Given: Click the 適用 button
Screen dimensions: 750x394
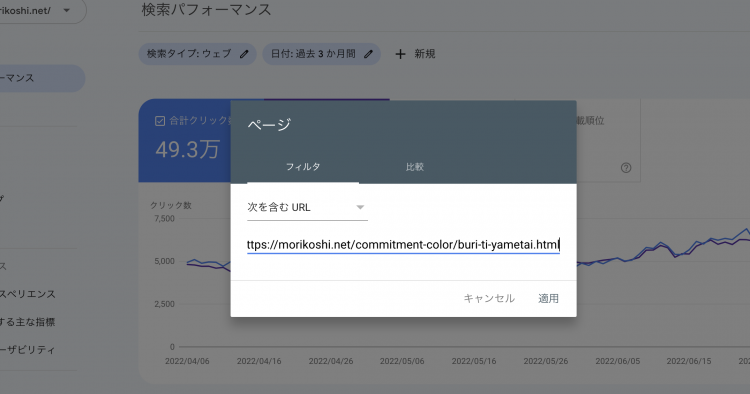Looking at the screenshot, I should coord(548,298).
